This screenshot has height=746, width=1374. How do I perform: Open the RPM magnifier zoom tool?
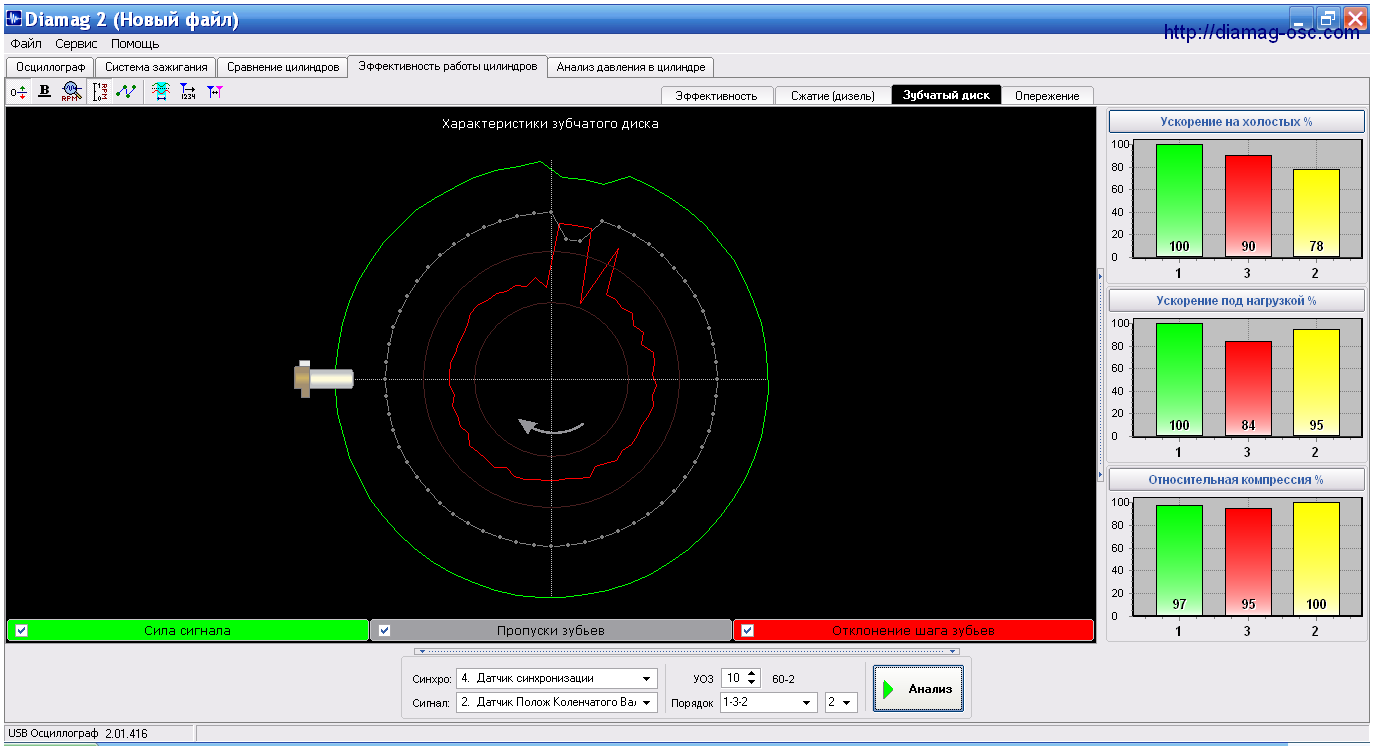(70, 91)
